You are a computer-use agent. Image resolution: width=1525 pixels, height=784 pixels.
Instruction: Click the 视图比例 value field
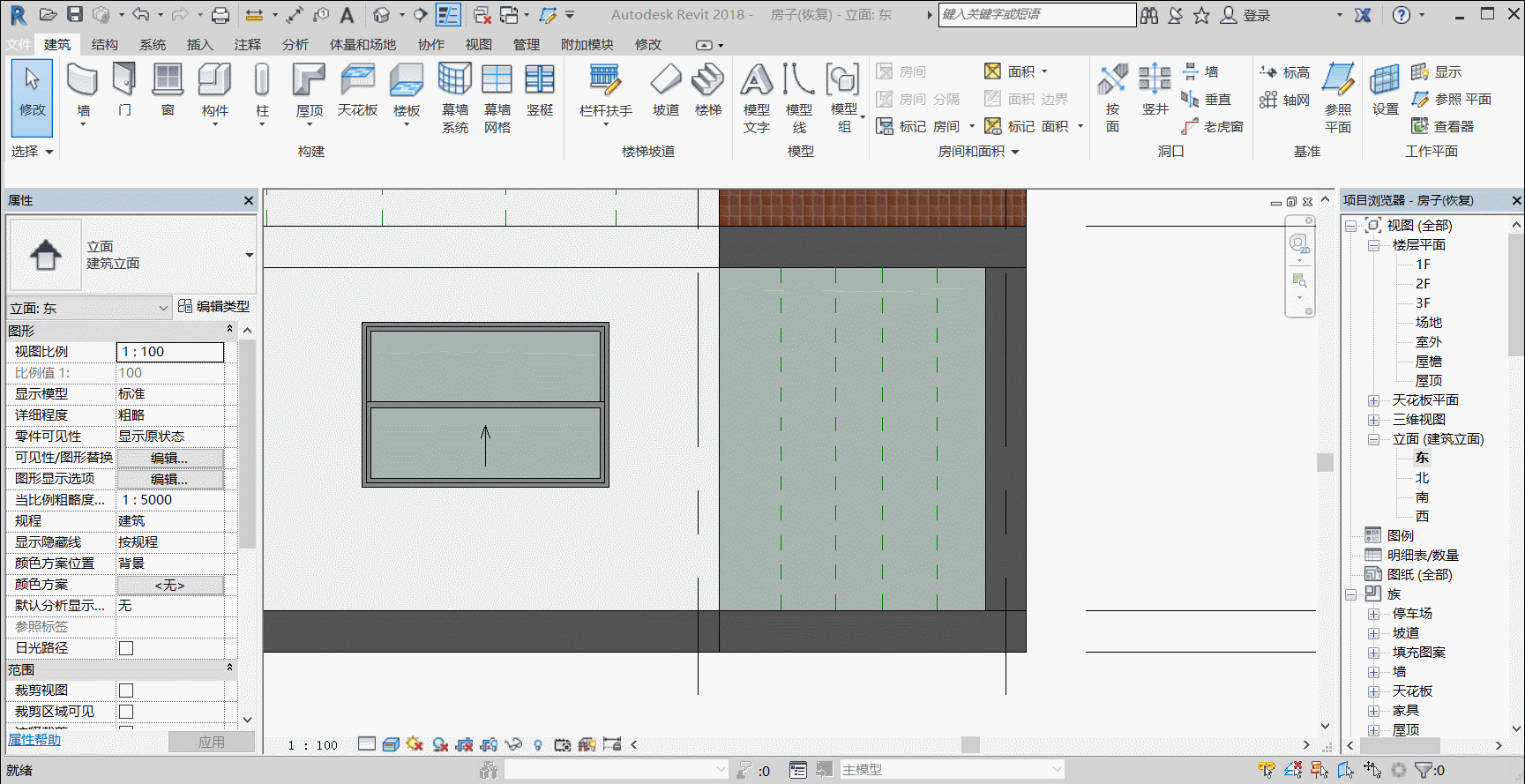click(x=170, y=352)
